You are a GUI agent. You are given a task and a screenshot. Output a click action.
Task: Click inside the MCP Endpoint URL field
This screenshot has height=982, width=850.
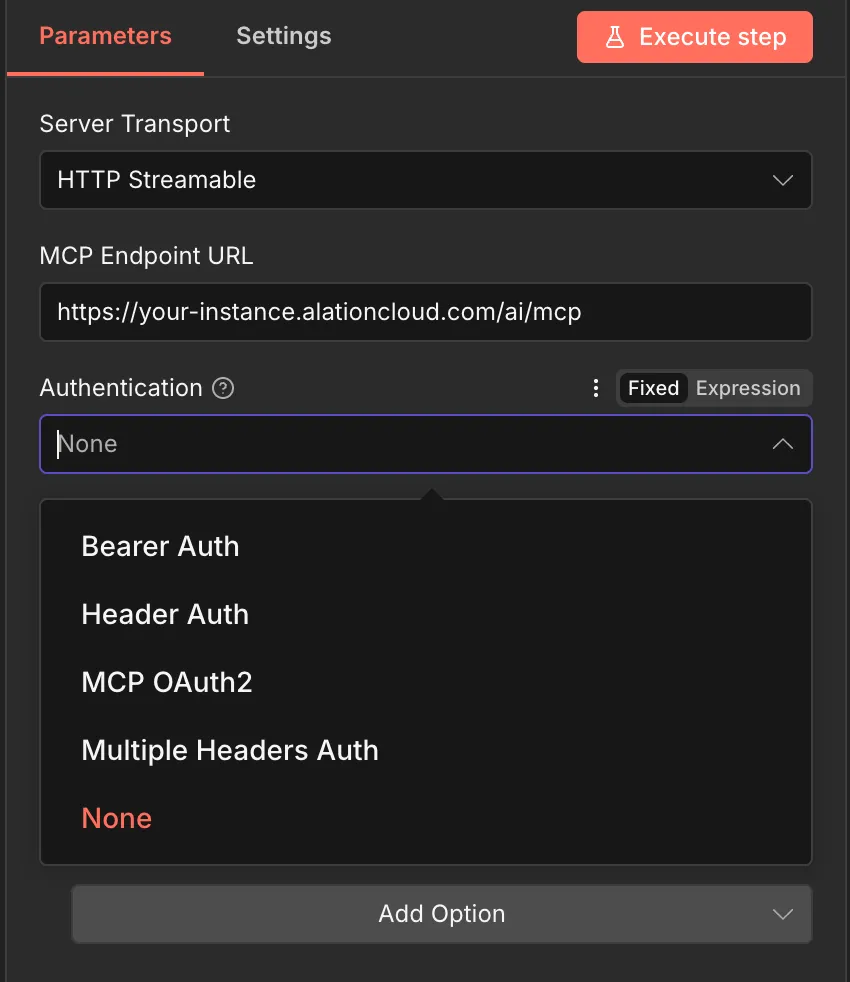pyautogui.click(x=425, y=312)
